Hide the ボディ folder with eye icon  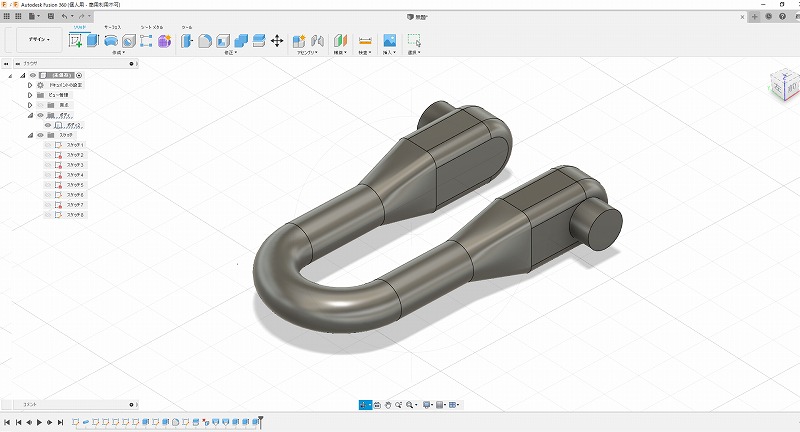click(41, 115)
